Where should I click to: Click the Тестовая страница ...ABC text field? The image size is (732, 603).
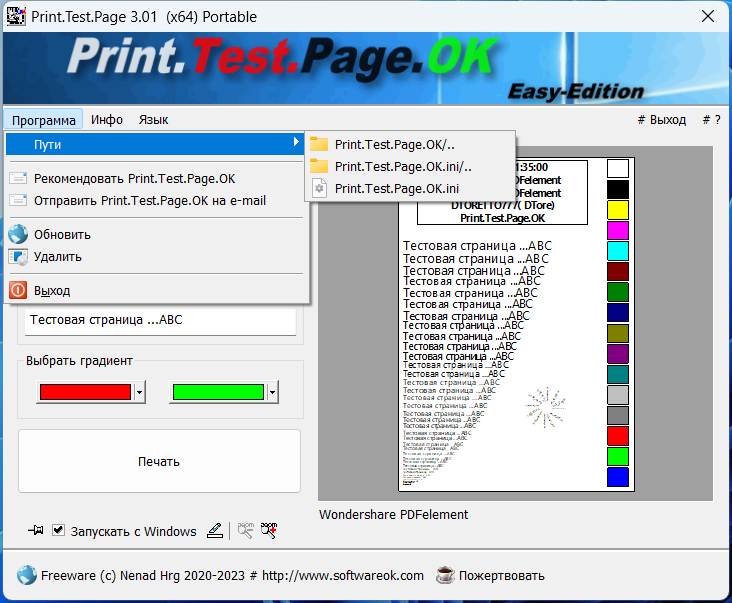click(x=160, y=320)
